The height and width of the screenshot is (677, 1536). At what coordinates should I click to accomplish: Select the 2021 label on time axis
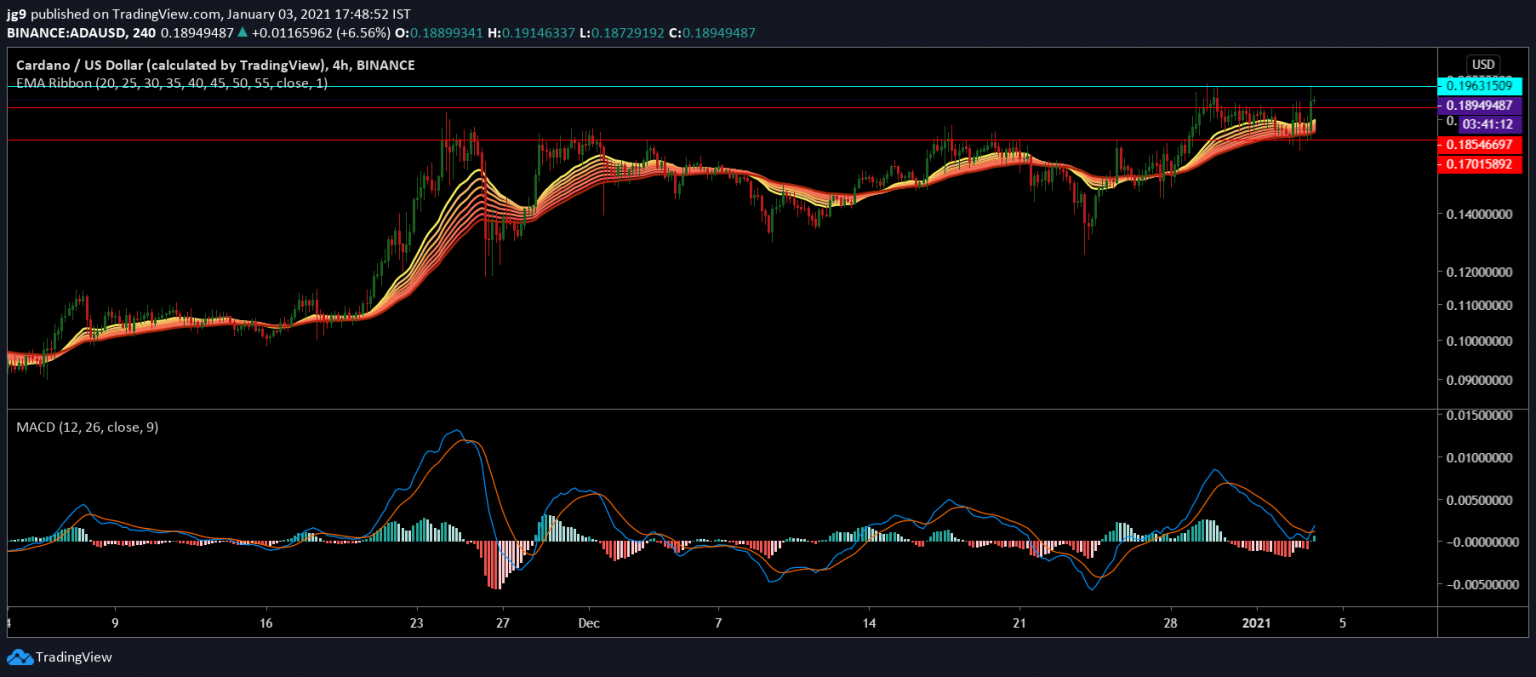[x=1258, y=622]
